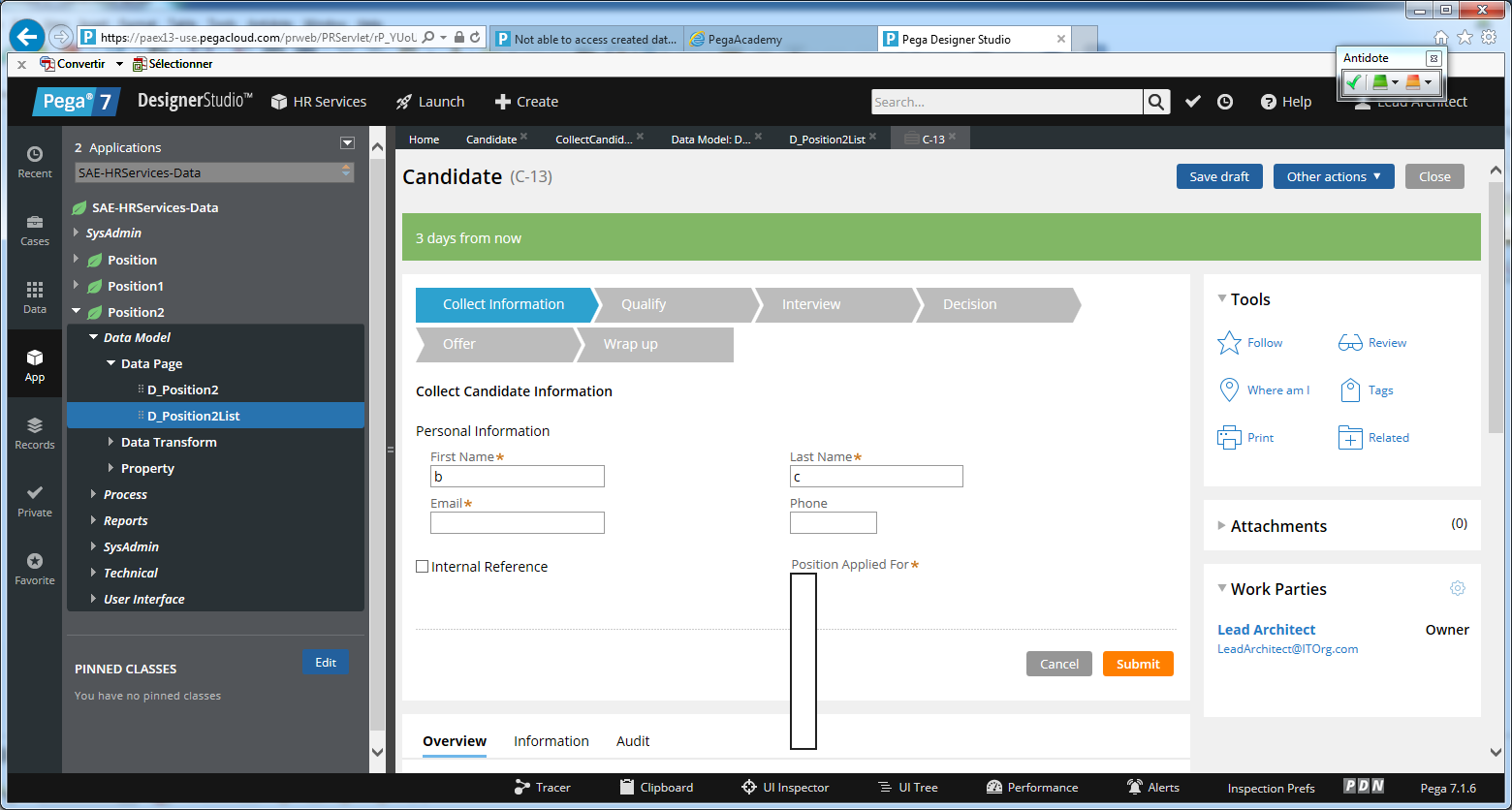Click the Print tool

coord(1245,438)
